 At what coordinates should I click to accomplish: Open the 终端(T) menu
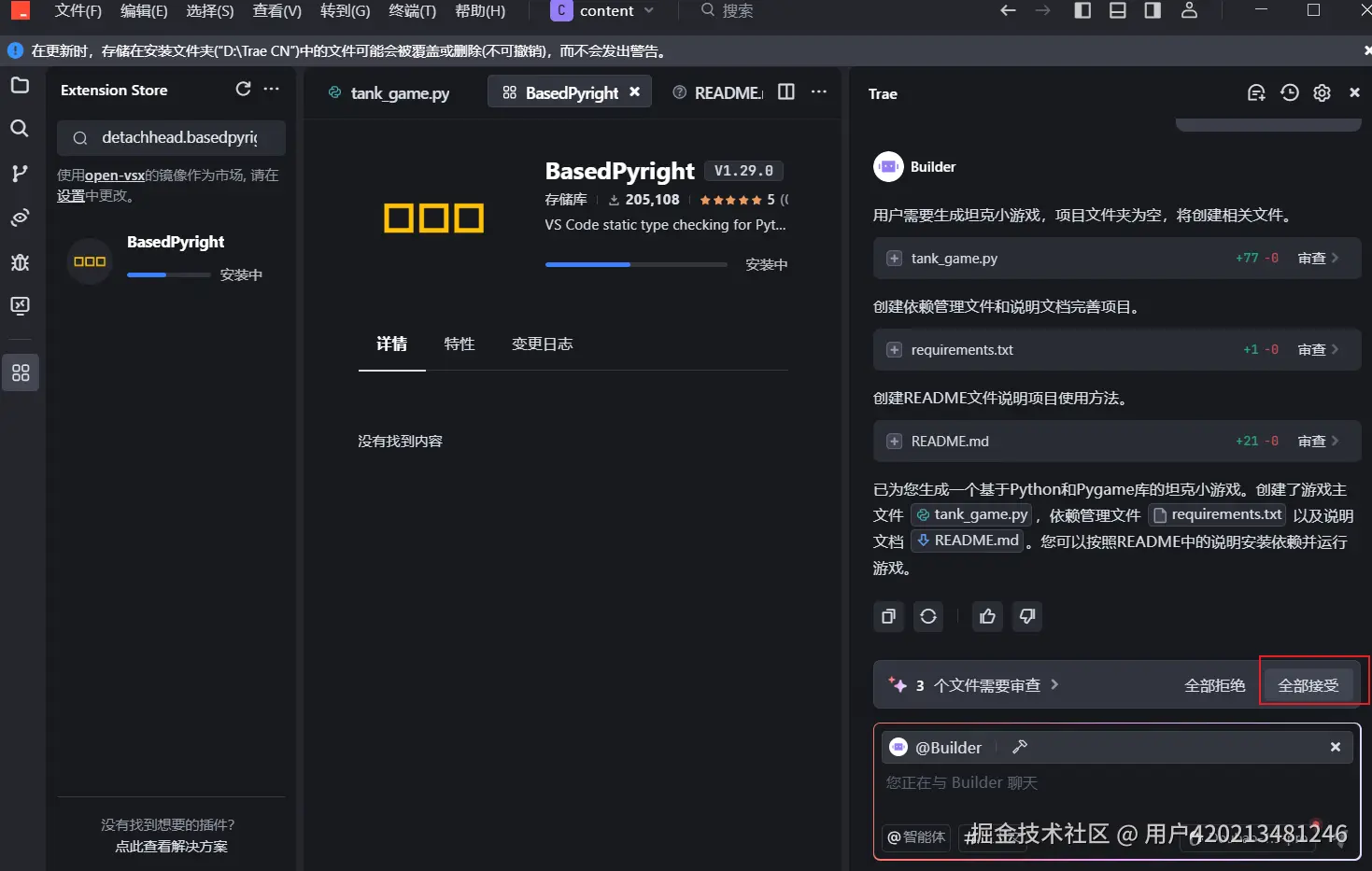(x=412, y=10)
